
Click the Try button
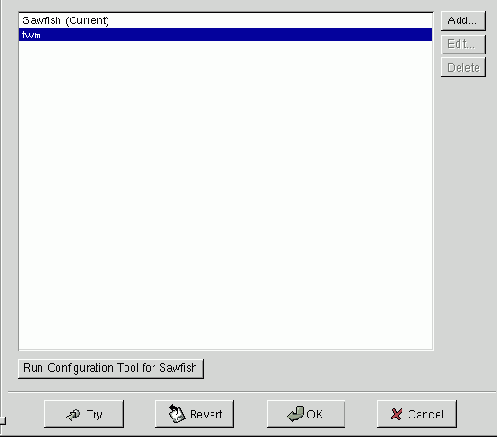[84, 414]
